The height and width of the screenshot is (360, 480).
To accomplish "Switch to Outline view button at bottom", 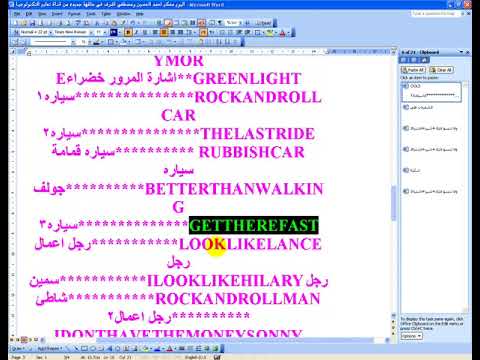I will point(31,340).
